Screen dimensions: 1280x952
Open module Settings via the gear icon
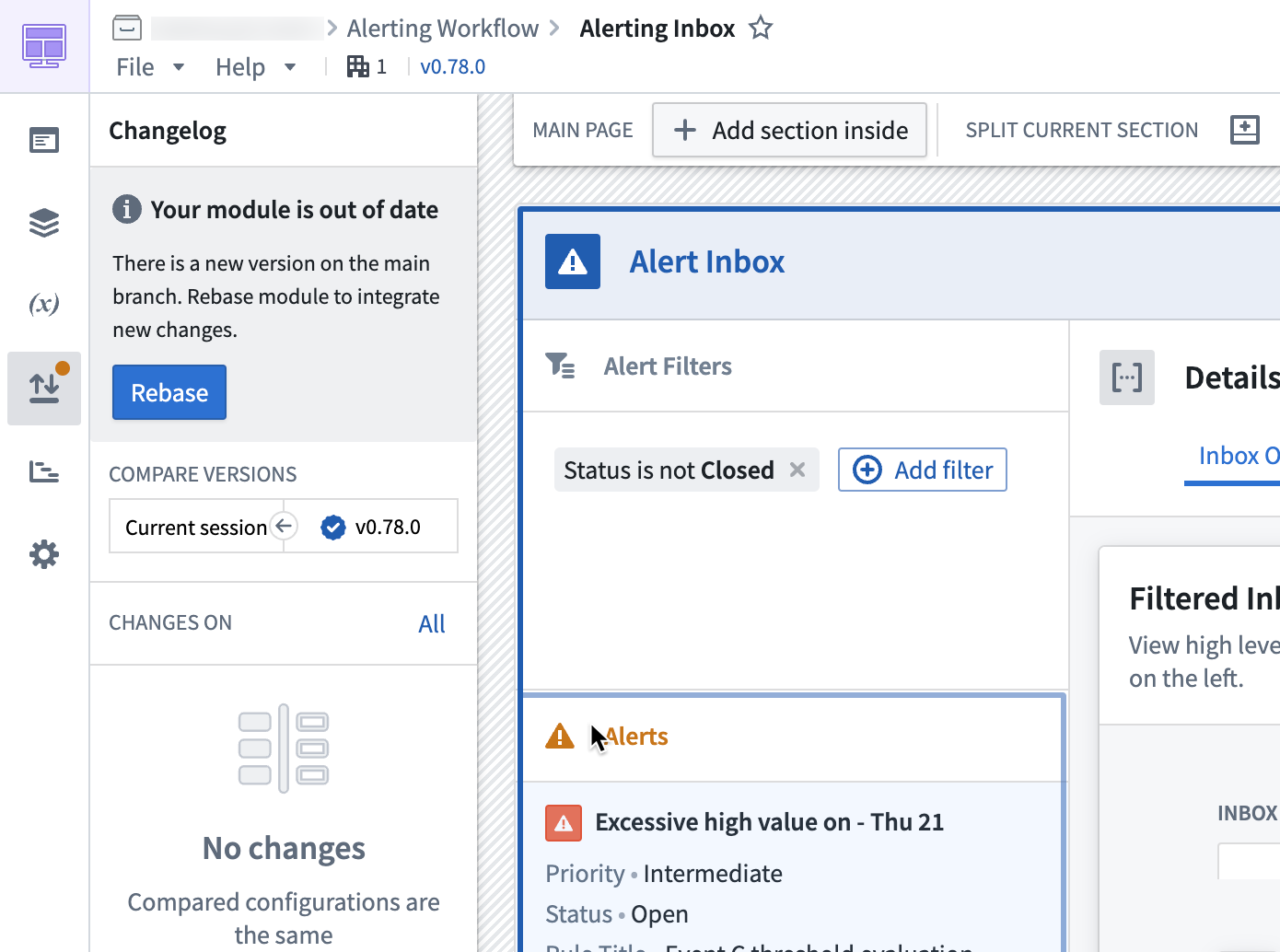43,553
